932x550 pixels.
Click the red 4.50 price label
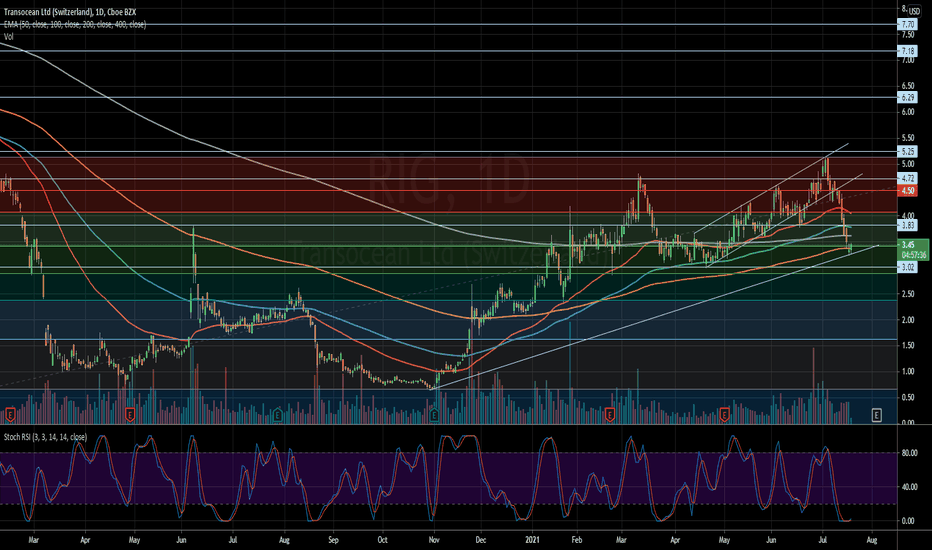click(x=908, y=191)
